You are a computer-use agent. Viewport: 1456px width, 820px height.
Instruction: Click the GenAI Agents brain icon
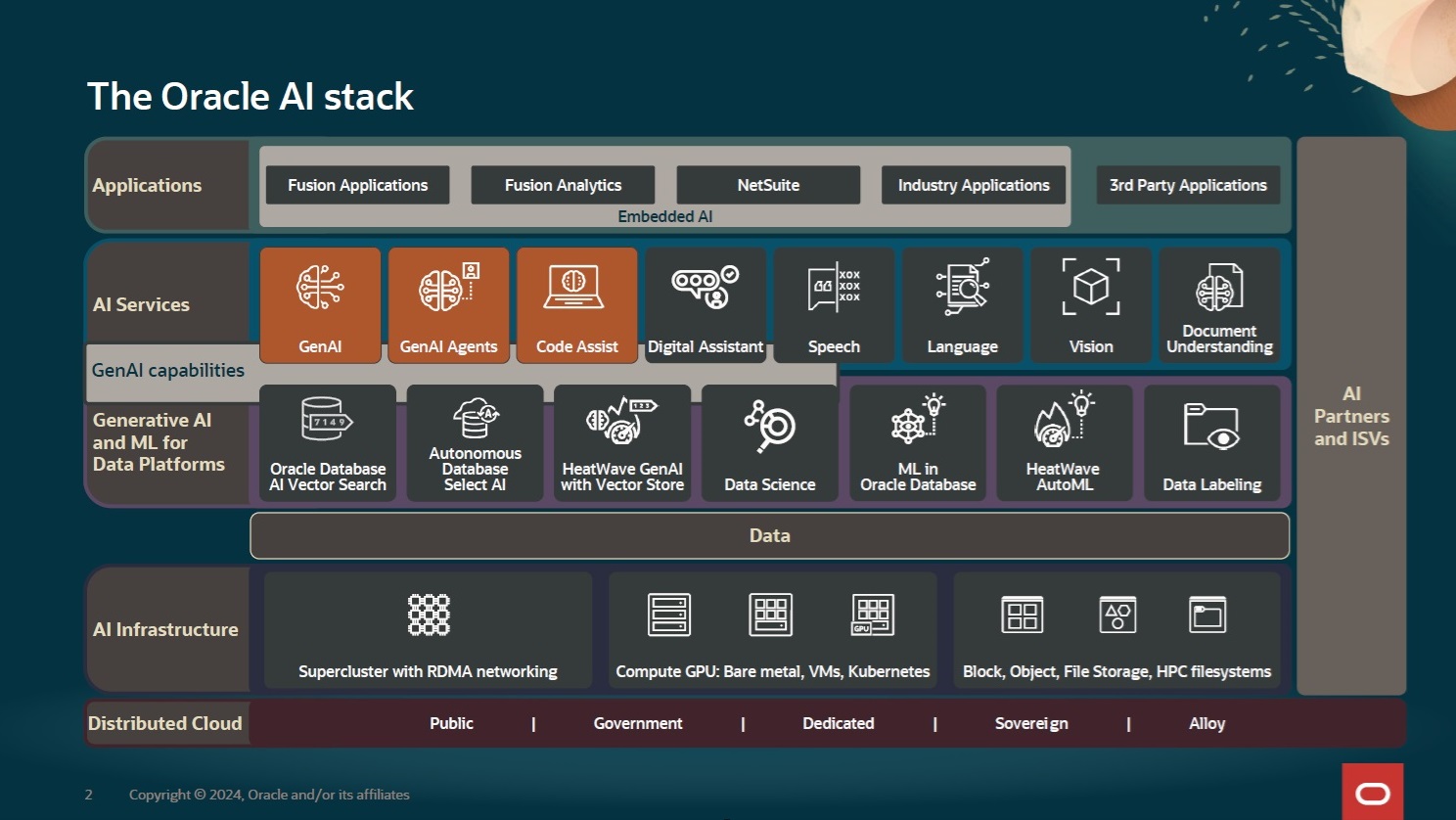[x=449, y=288]
